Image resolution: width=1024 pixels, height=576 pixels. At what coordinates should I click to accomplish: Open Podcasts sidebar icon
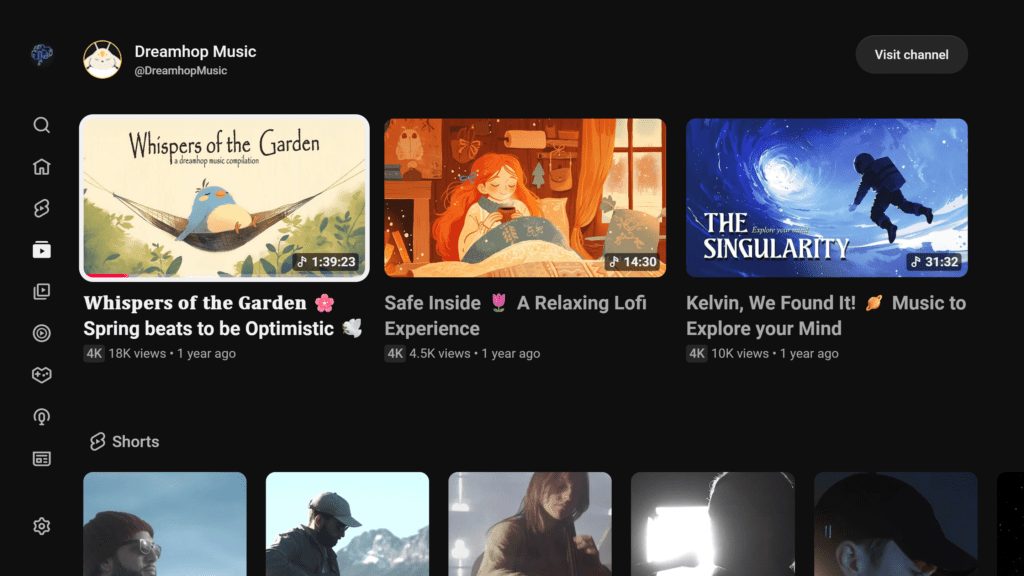42,417
